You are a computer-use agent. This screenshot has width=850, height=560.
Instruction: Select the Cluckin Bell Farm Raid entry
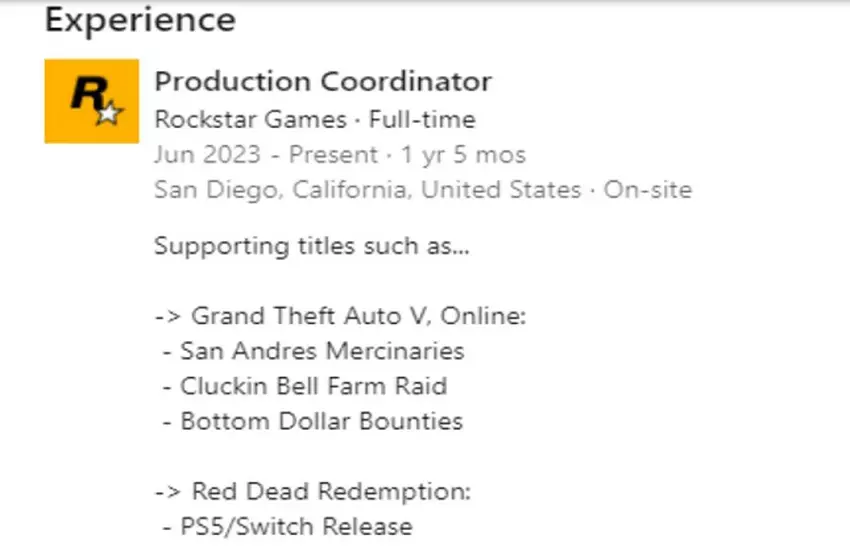(x=313, y=386)
